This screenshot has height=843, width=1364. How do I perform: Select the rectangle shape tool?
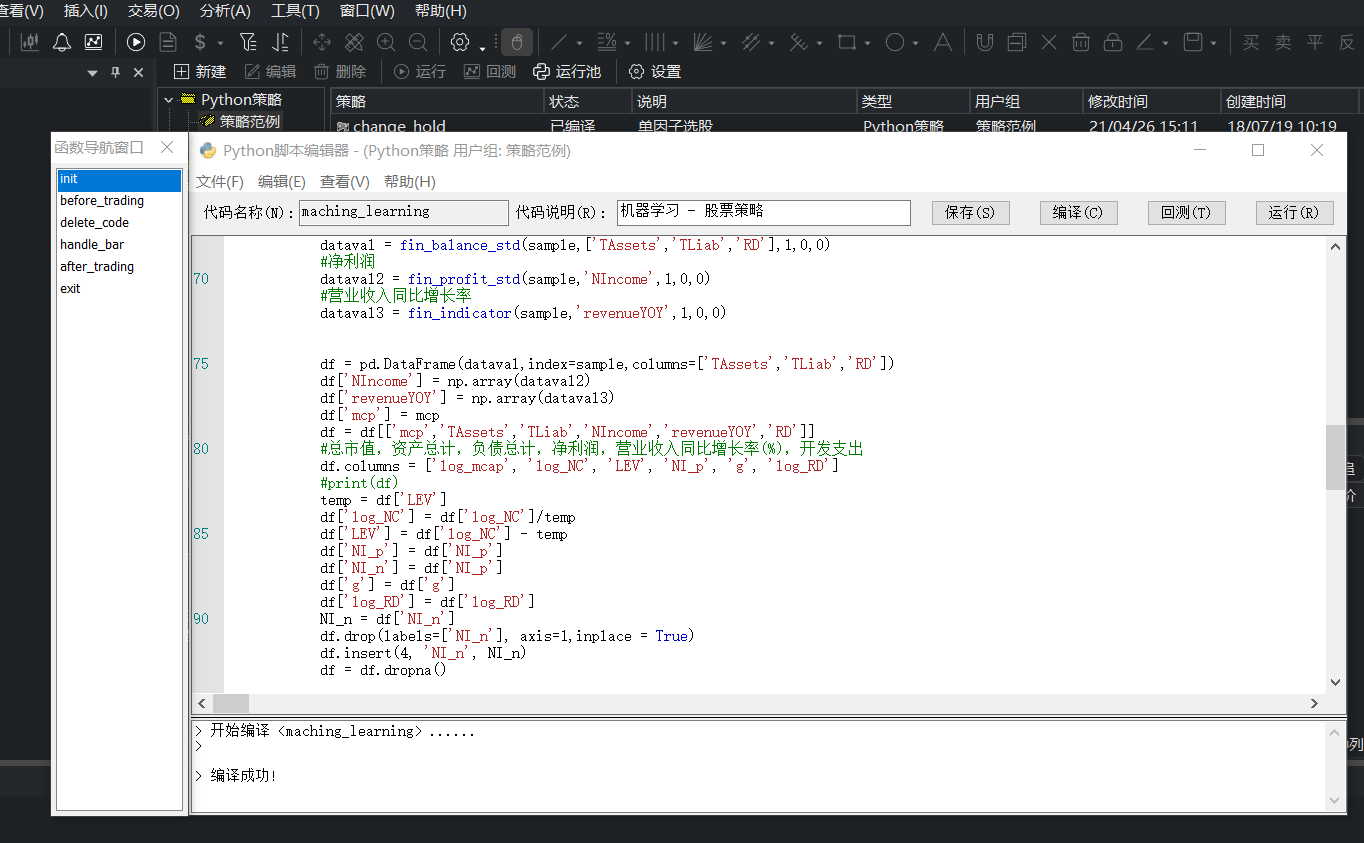click(847, 42)
